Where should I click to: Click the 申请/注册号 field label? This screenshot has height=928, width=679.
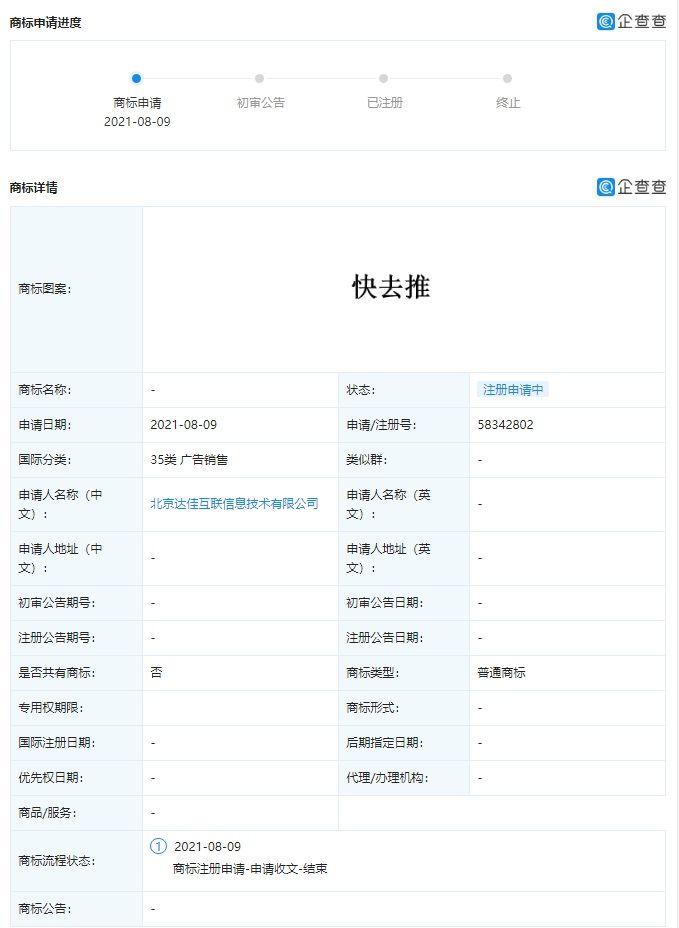coord(381,424)
